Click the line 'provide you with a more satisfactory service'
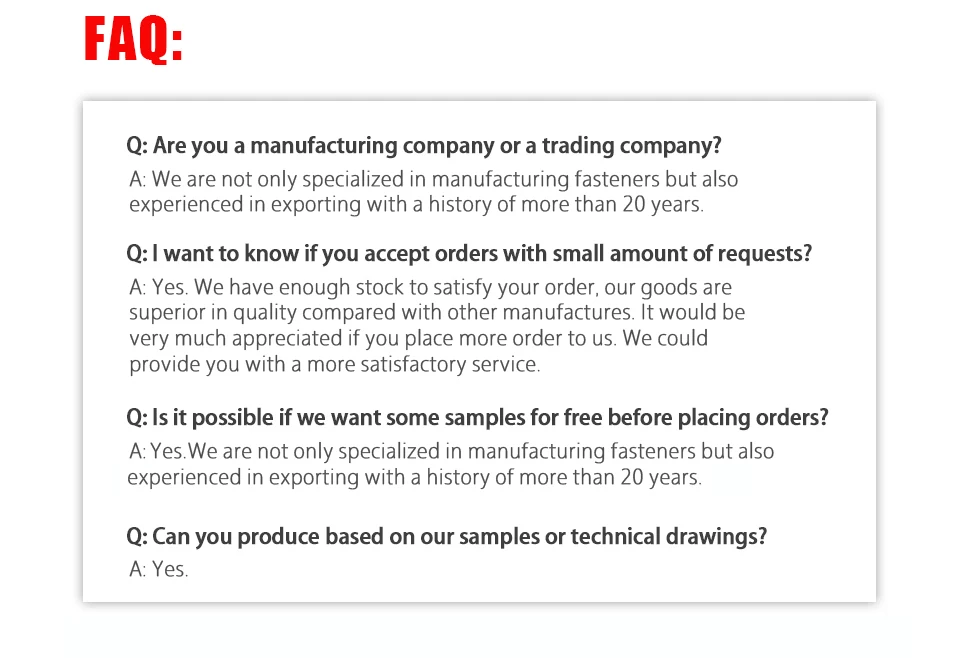Screen dimensions: 960x658 click(334, 365)
